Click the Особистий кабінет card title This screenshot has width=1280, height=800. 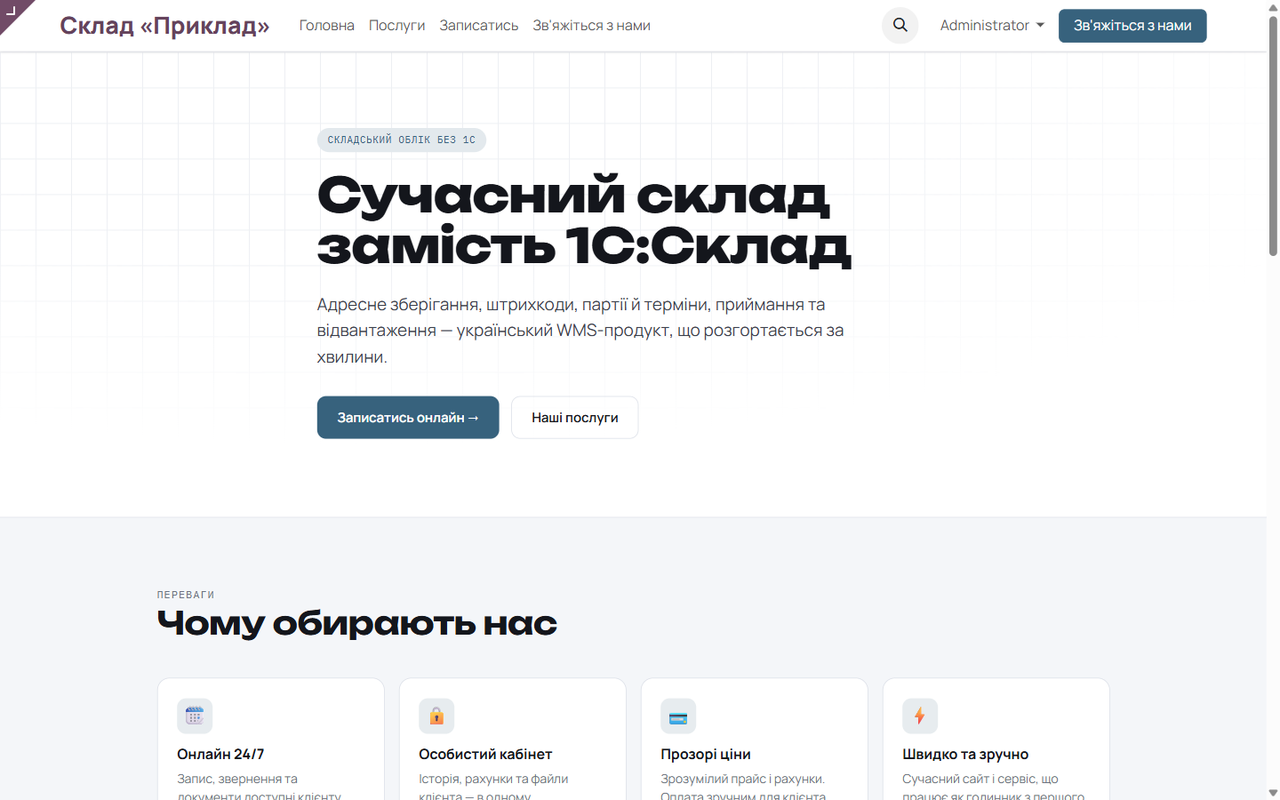[485, 754]
